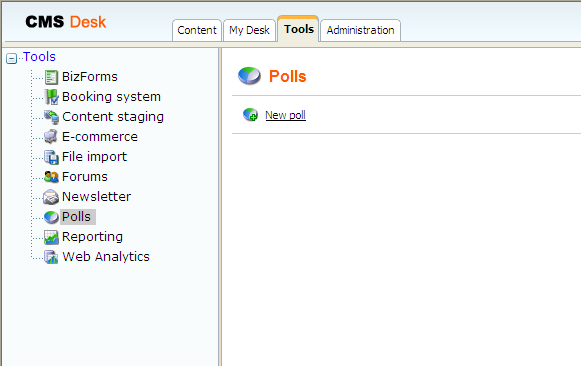This screenshot has height=366, width=581.
Task: Click the CMS Desk logo
Action: click(x=66, y=22)
